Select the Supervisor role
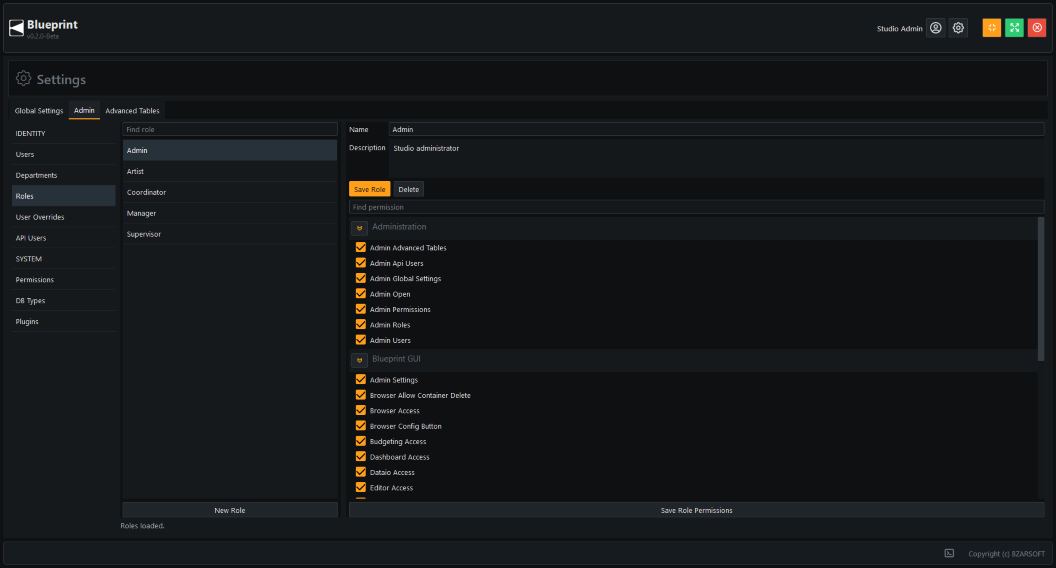This screenshot has height=568, width=1056. click(230, 234)
